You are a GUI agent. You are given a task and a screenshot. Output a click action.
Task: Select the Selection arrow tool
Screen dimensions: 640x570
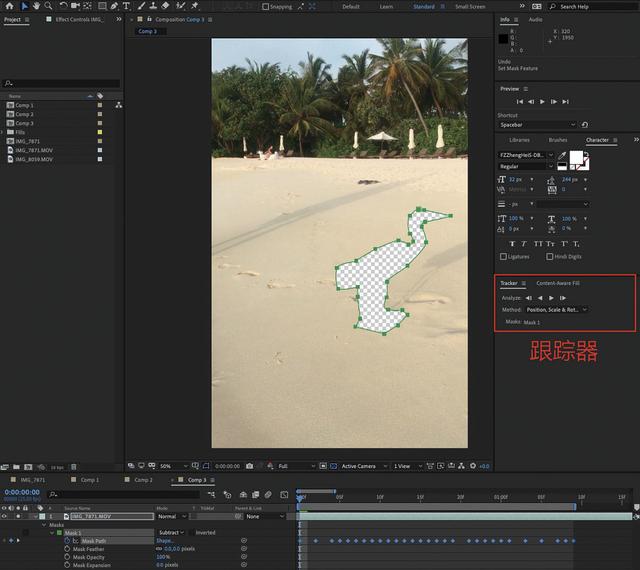[24, 6]
